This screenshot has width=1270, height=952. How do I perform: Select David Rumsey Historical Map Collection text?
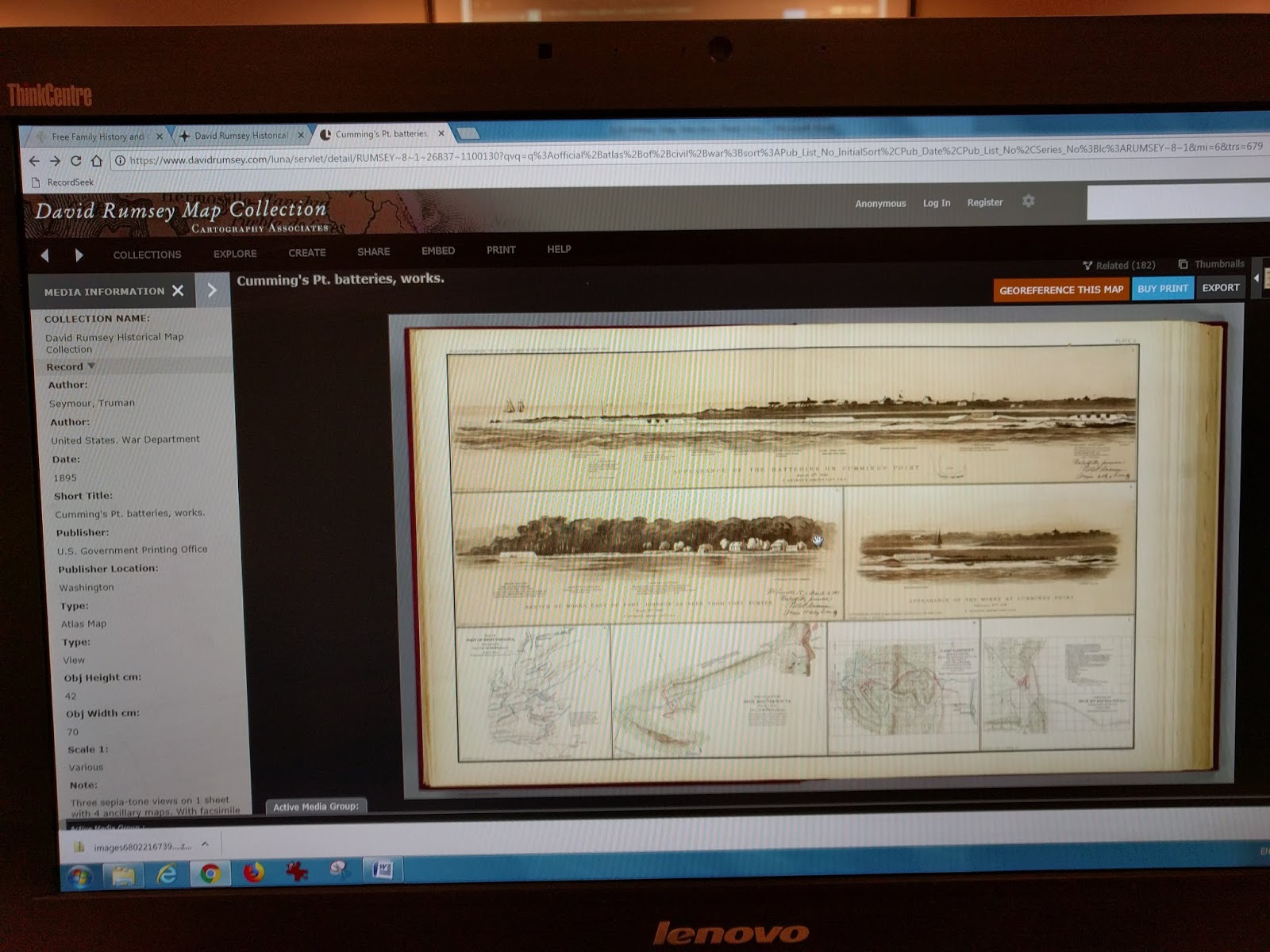pyautogui.click(x=114, y=343)
